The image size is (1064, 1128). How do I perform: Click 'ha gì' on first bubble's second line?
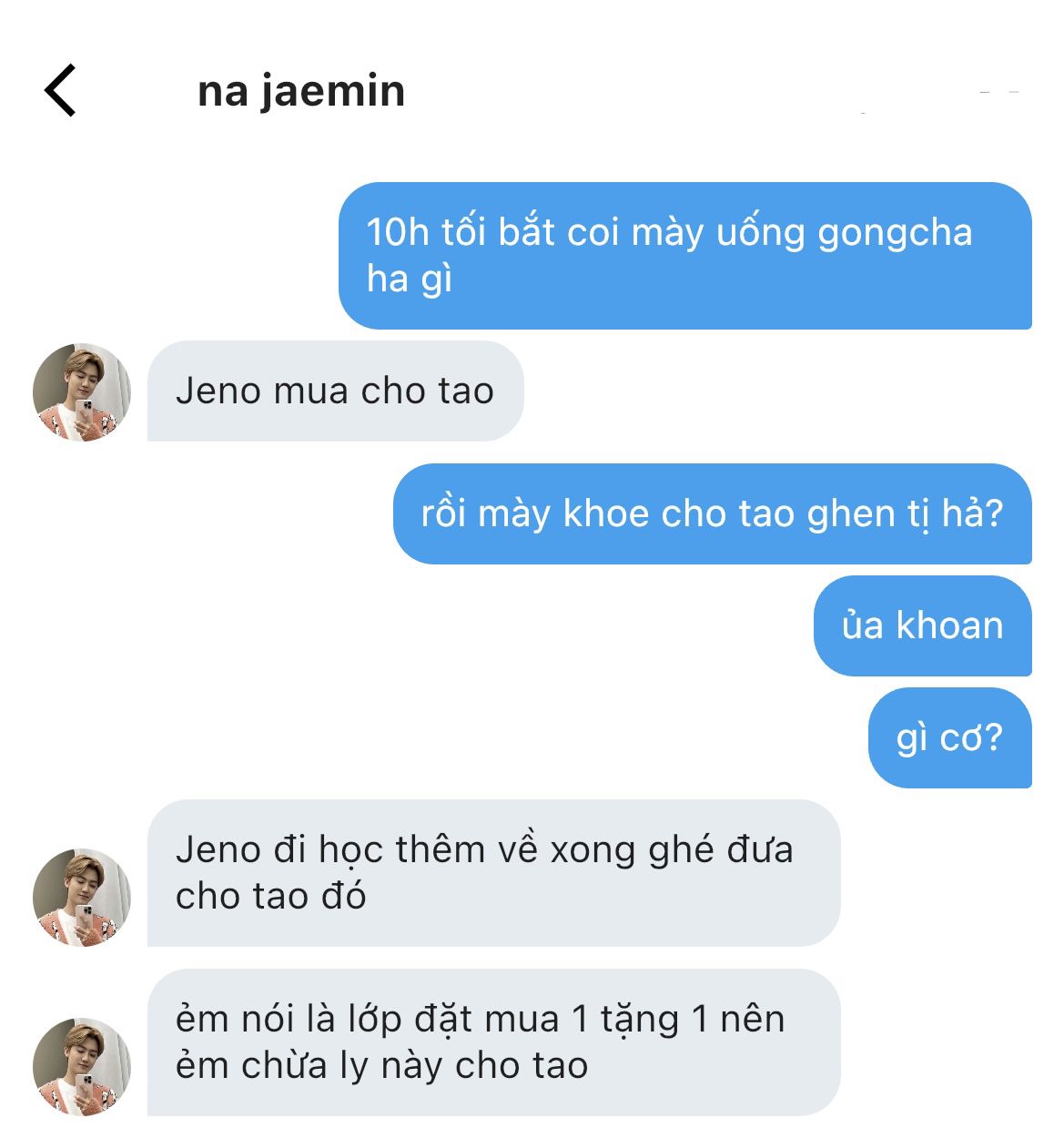click(x=410, y=279)
